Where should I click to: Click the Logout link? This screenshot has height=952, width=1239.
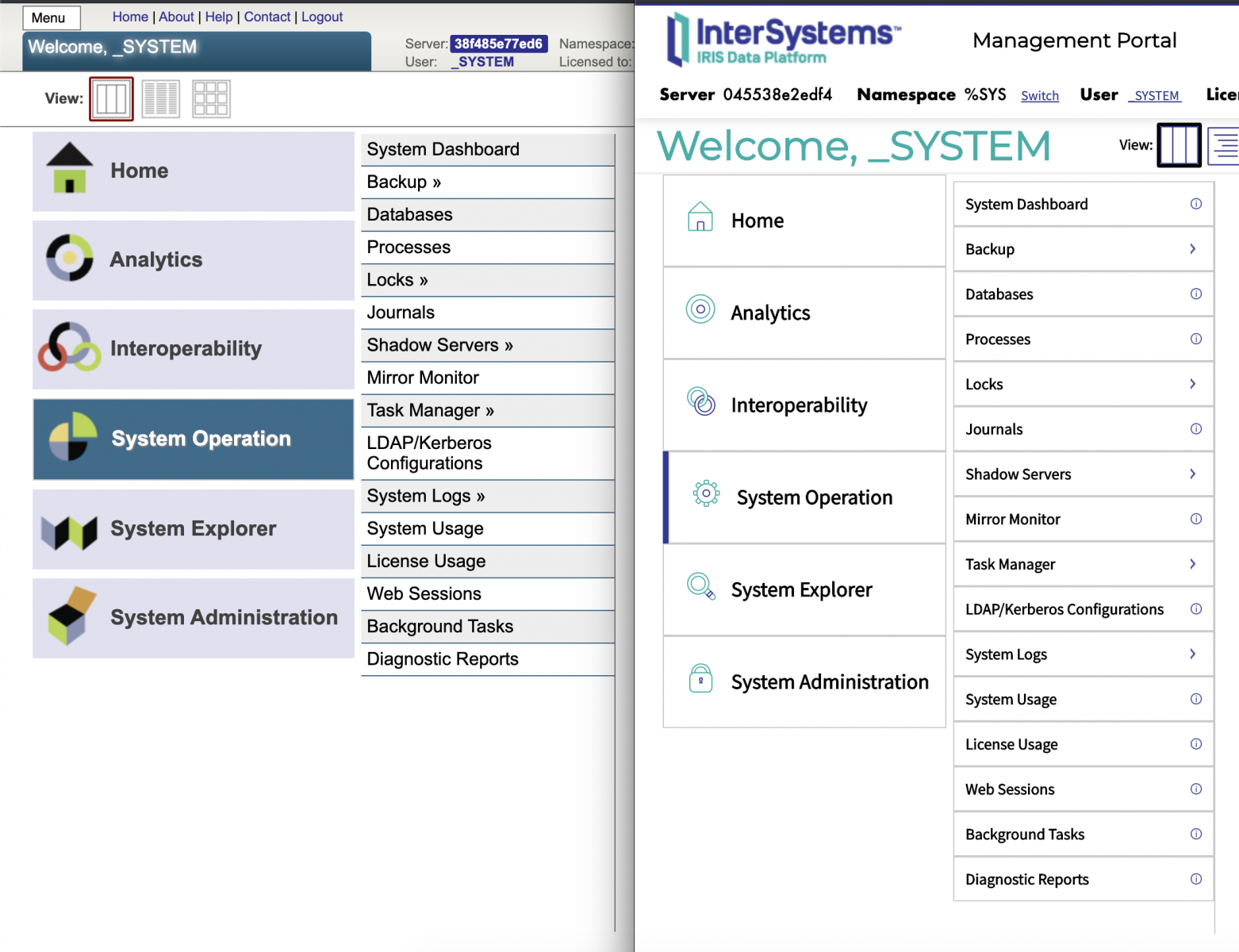pyautogui.click(x=322, y=17)
